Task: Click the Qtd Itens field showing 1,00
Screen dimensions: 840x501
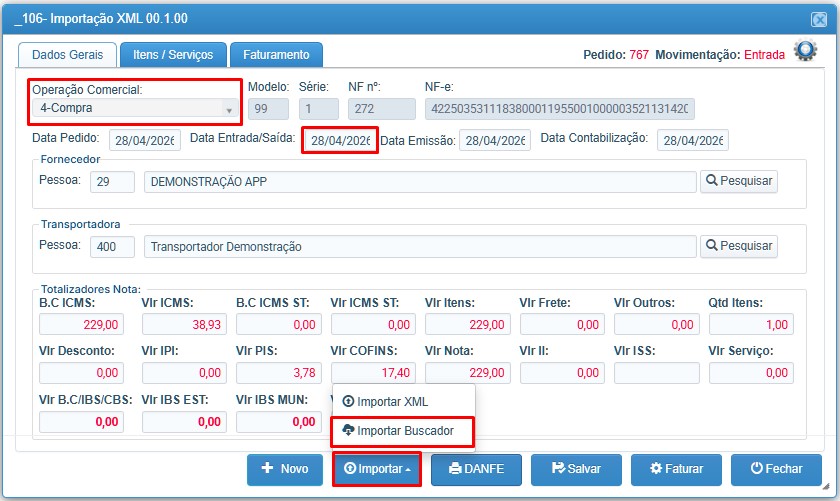Action: 752,324
